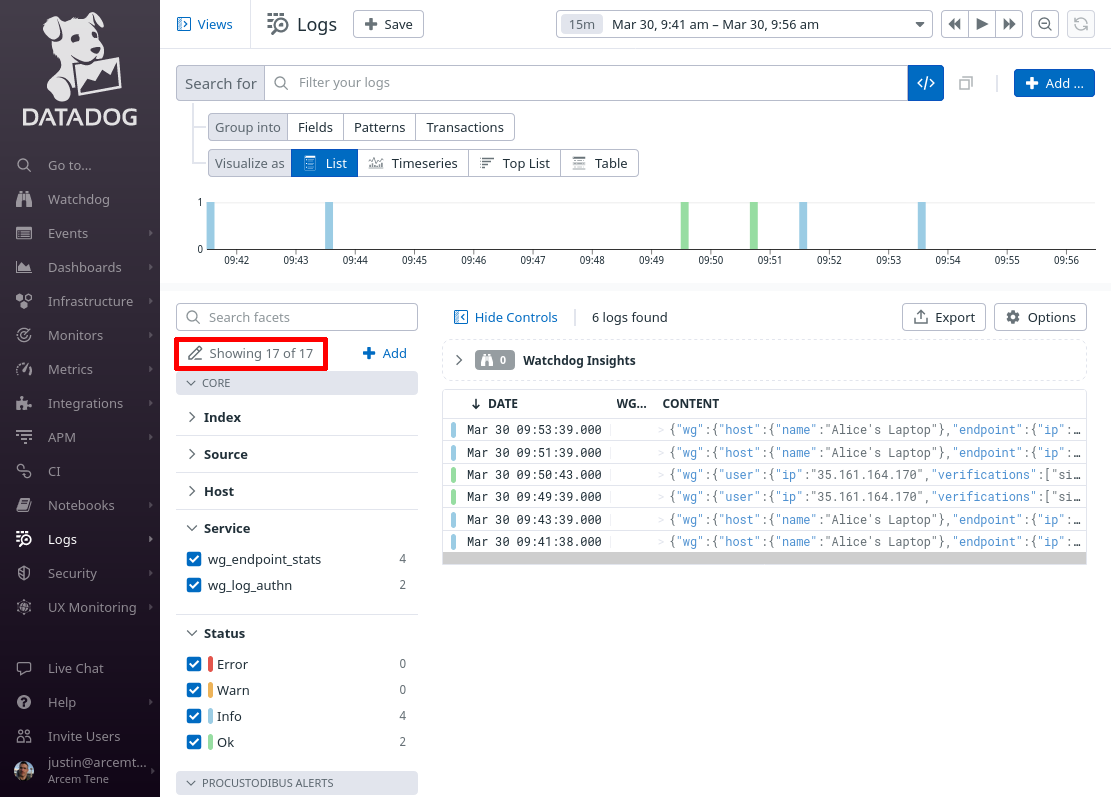Screen dimensions: 1111x797
Task: Uncheck the Error status checkbox
Action: pos(193,664)
